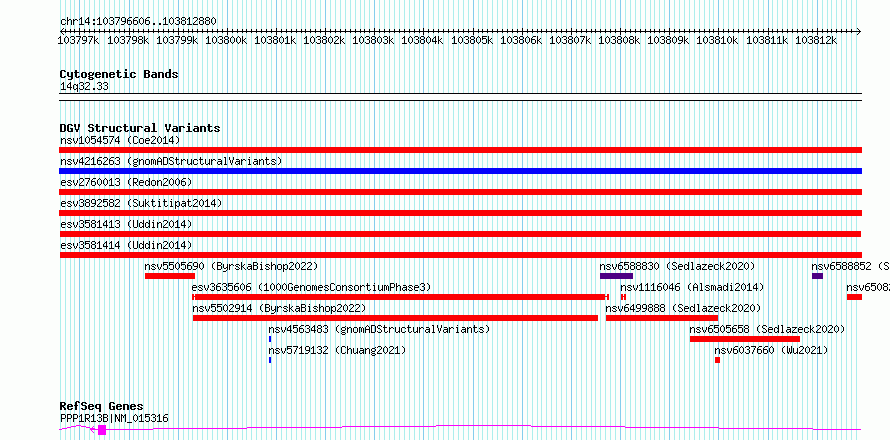This screenshot has height=440, width=890.
Task: Open the nsv5719132 (Chuang2021) label
Action: tap(337, 350)
